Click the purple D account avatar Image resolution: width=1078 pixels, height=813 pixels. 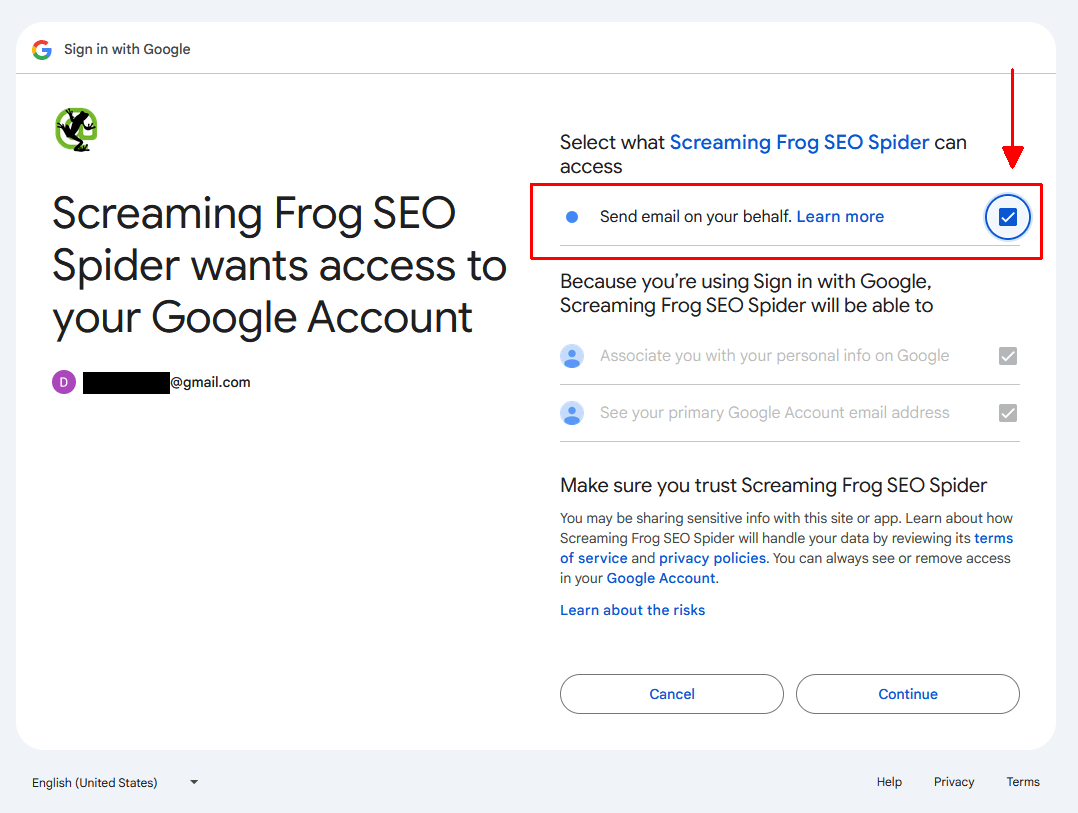pyautogui.click(x=63, y=381)
